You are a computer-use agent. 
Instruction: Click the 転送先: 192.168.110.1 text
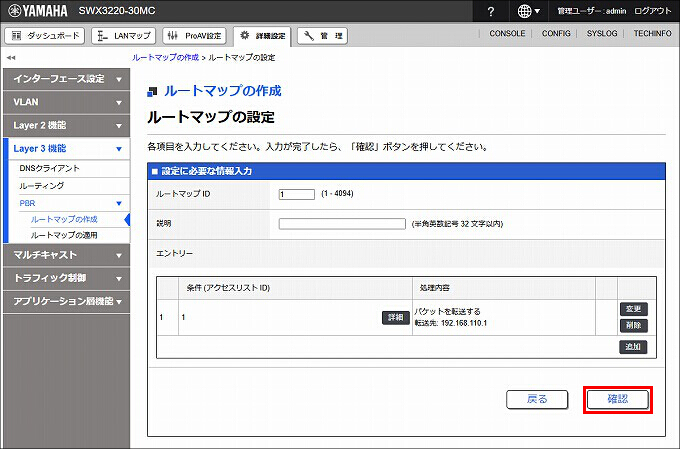(x=451, y=323)
